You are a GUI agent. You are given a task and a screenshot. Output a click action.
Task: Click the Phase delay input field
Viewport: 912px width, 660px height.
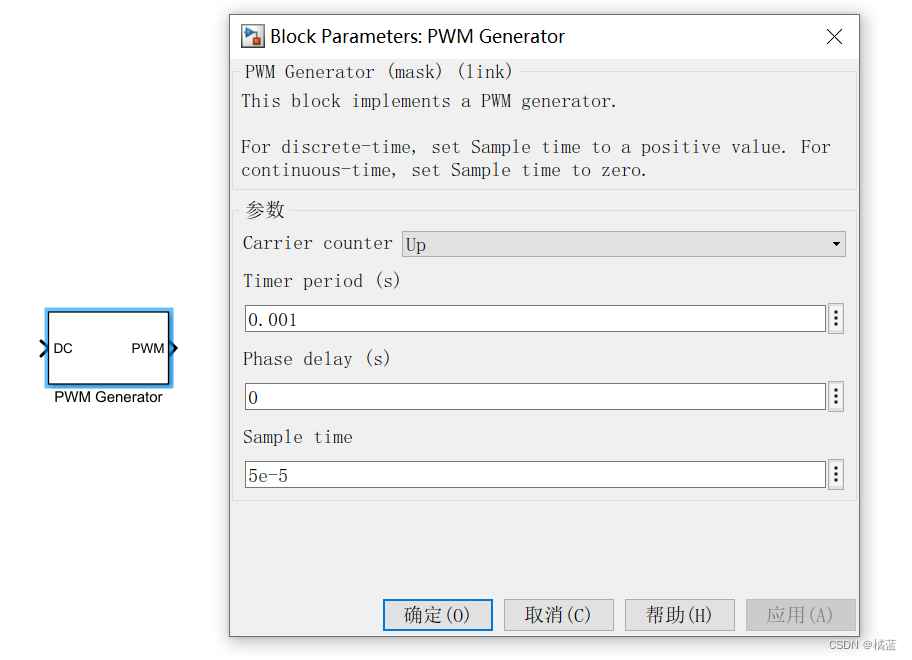point(535,397)
